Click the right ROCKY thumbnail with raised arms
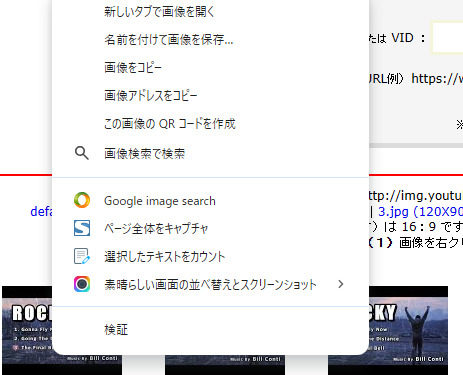Image resolution: width=463 pixels, height=375 pixels. (x=408, y=330)
